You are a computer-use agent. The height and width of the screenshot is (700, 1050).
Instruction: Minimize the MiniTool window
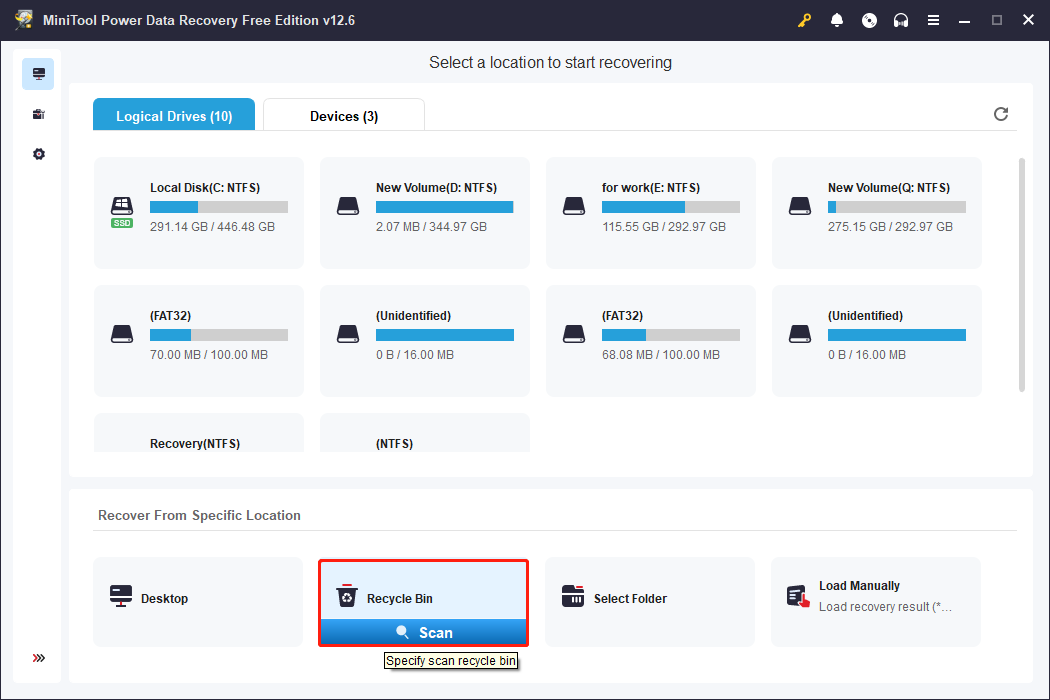point(964,20)
